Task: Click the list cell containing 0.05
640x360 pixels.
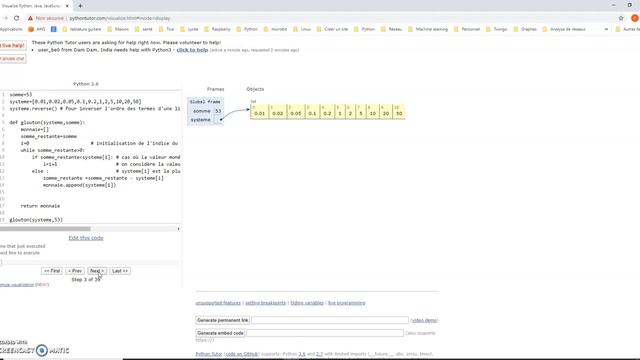Action: (x=296, y=111)
